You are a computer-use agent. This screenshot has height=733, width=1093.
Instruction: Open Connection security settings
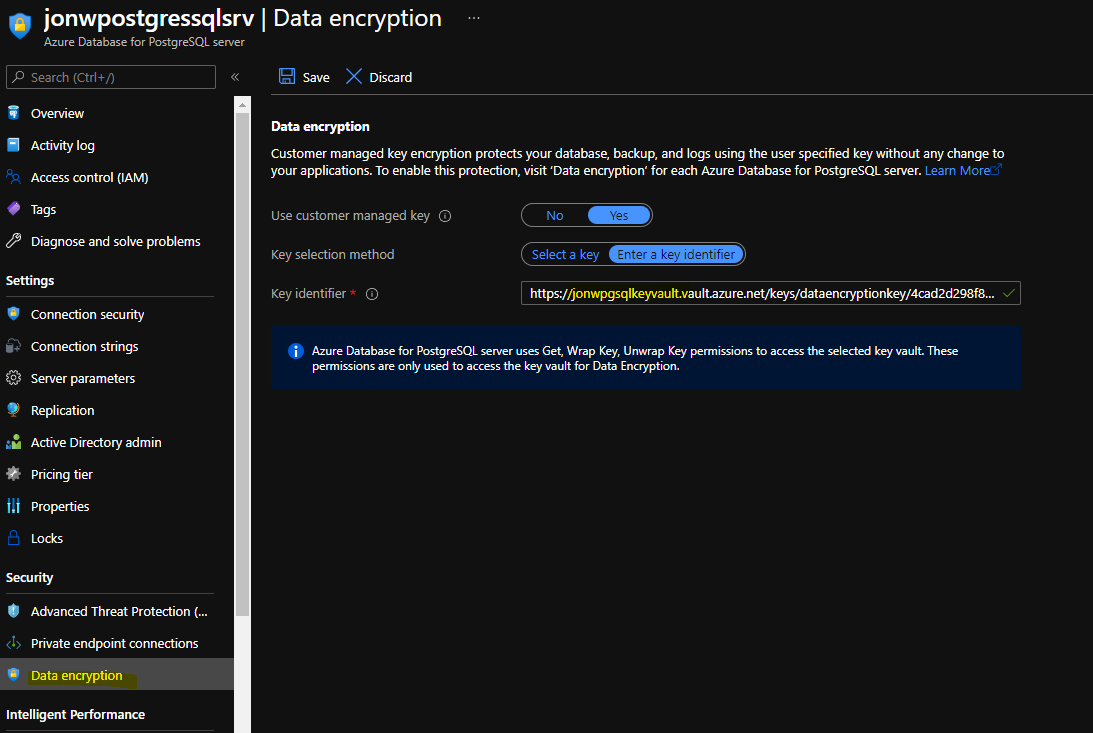[x=87, y=314]
